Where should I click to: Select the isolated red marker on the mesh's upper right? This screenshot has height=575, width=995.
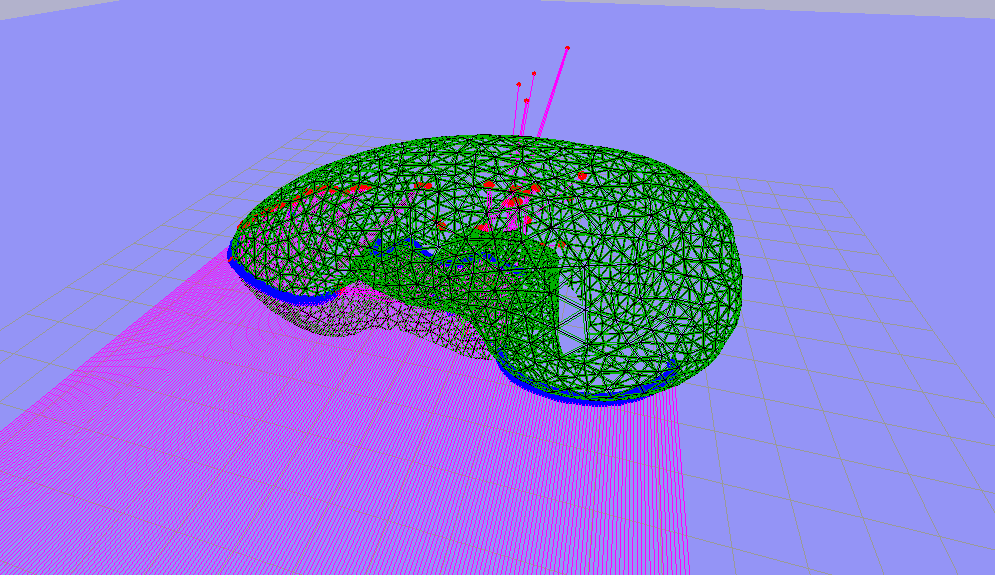pos(582,176)
